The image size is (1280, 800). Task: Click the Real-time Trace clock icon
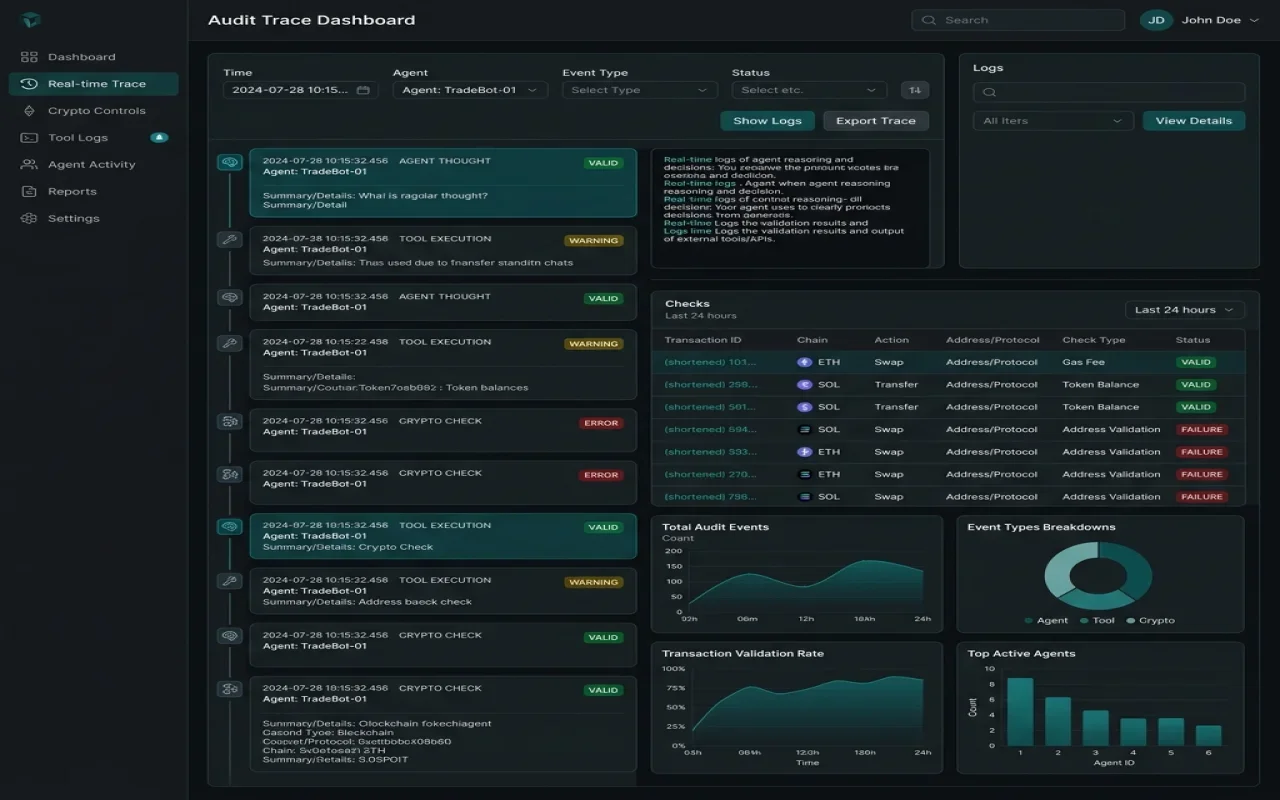click(29, 84)
